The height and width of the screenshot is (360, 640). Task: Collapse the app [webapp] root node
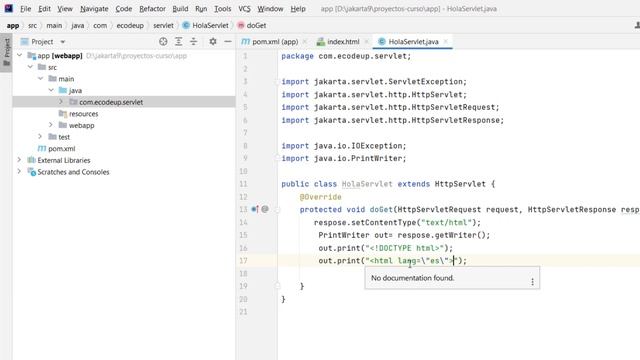click(x=20, y=55)
